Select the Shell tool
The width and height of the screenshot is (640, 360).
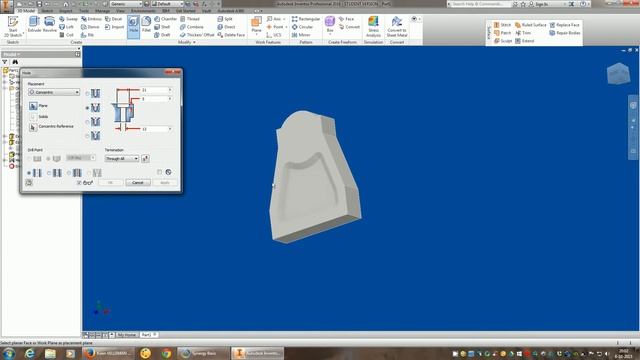[x=162, y=27]
